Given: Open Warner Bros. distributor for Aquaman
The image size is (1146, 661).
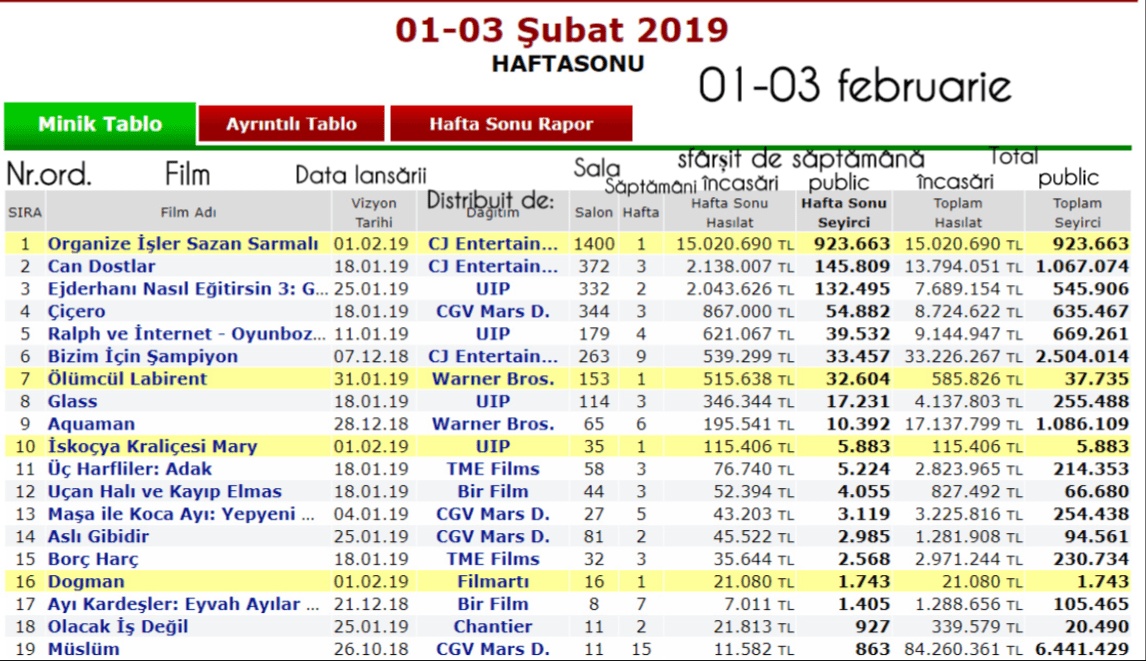Looking at the screenshot, I should pyautogui.click(x=492, y=424).
